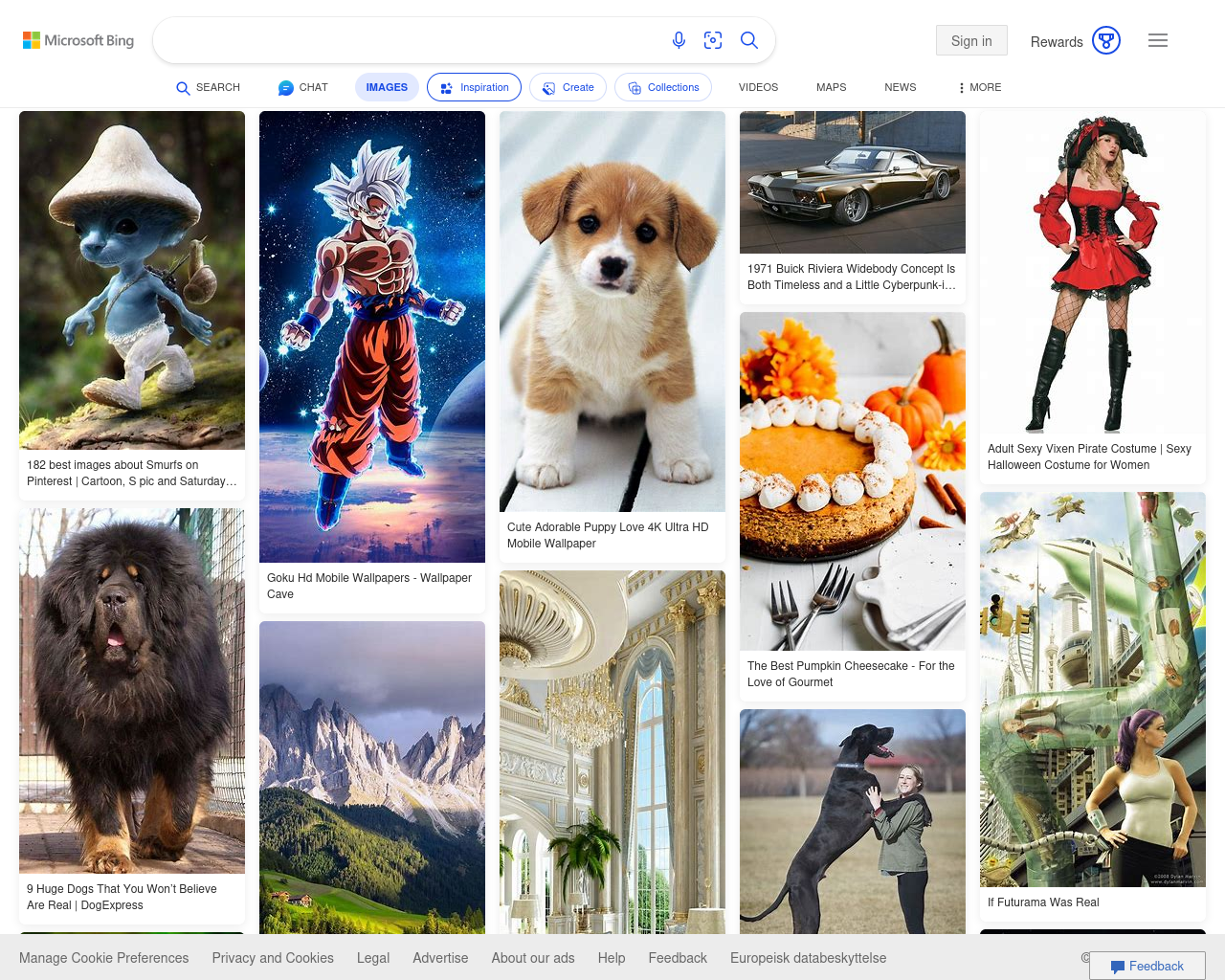
Task: Open the hamburger settings menu
Action: click(1158, 40)
